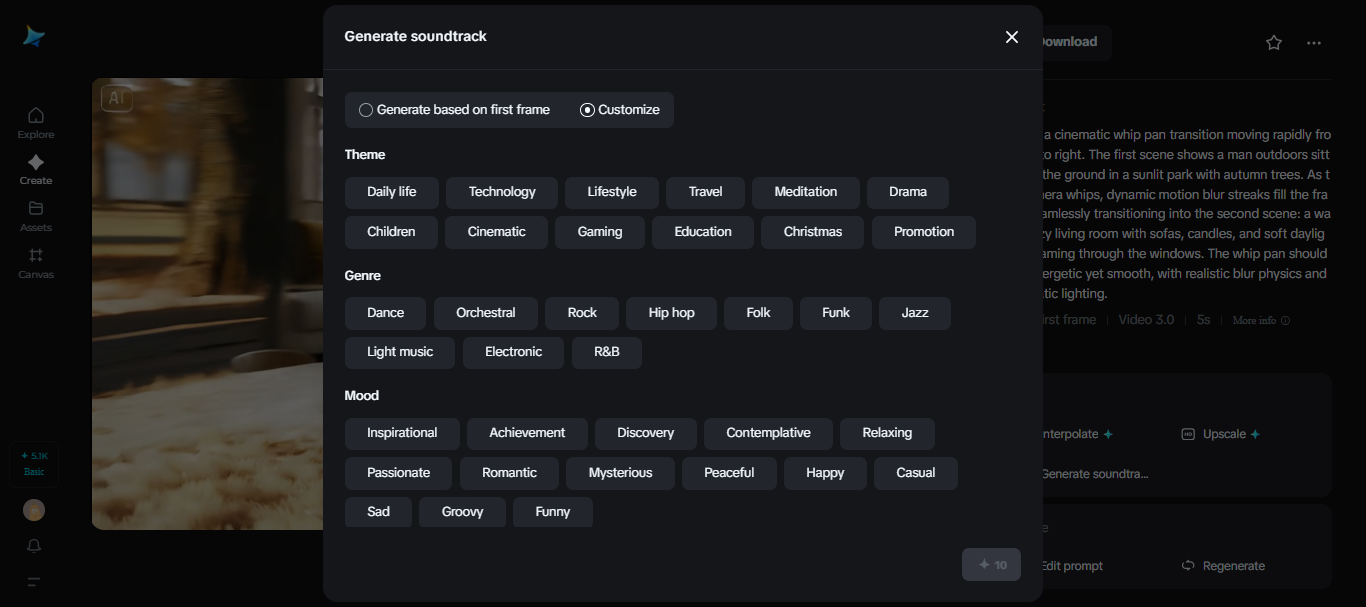Toggle the Cinematic theme chip
Screen dimensions: 1366x607
496,232
